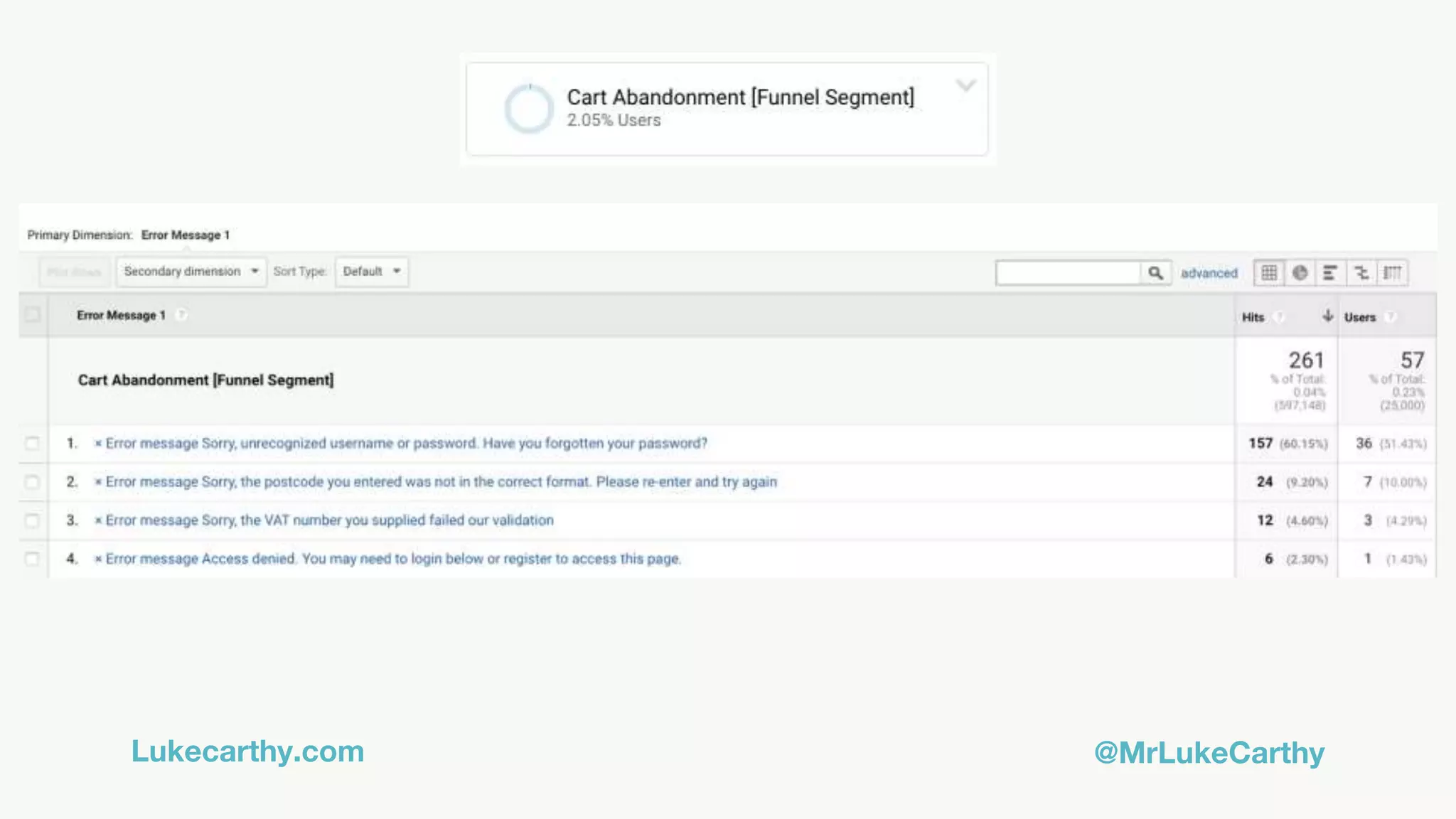Tick the checkbox for the unrecognized username row
Image resolution: width=1456 pixels, height=819 pixels.
tap(32, 444)
